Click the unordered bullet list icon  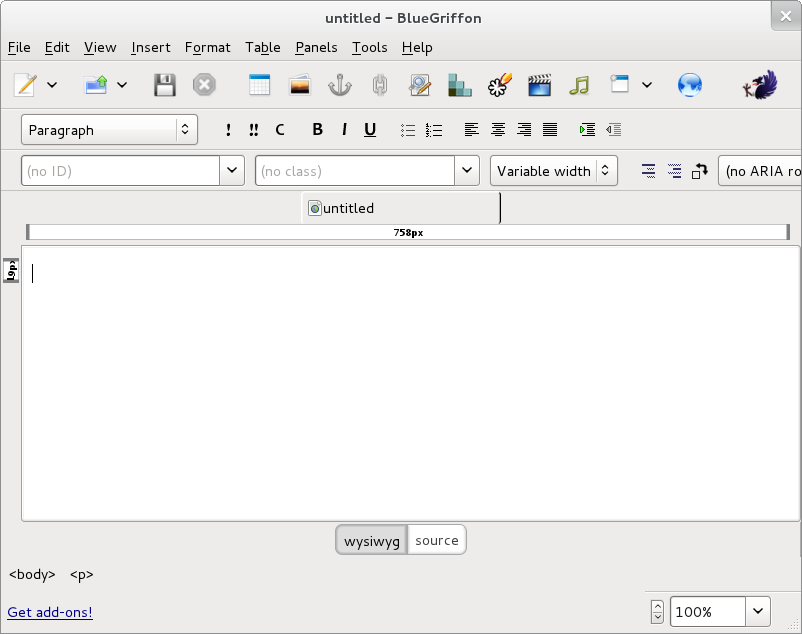click(x=408, y=130)
